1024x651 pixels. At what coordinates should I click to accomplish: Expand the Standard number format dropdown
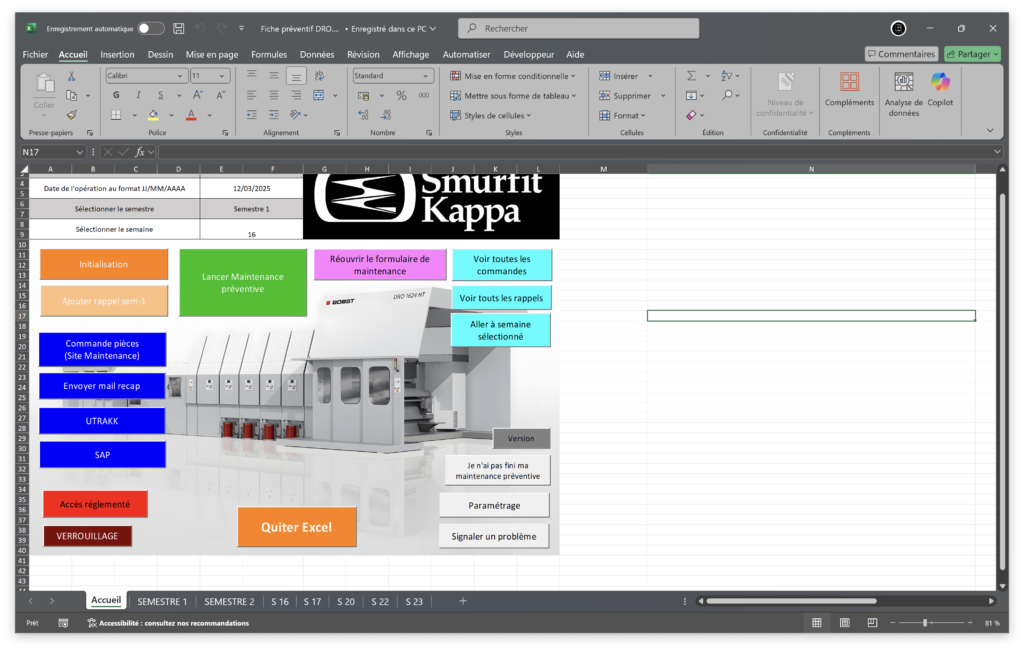pyautogui.click(x=392, y=76)
